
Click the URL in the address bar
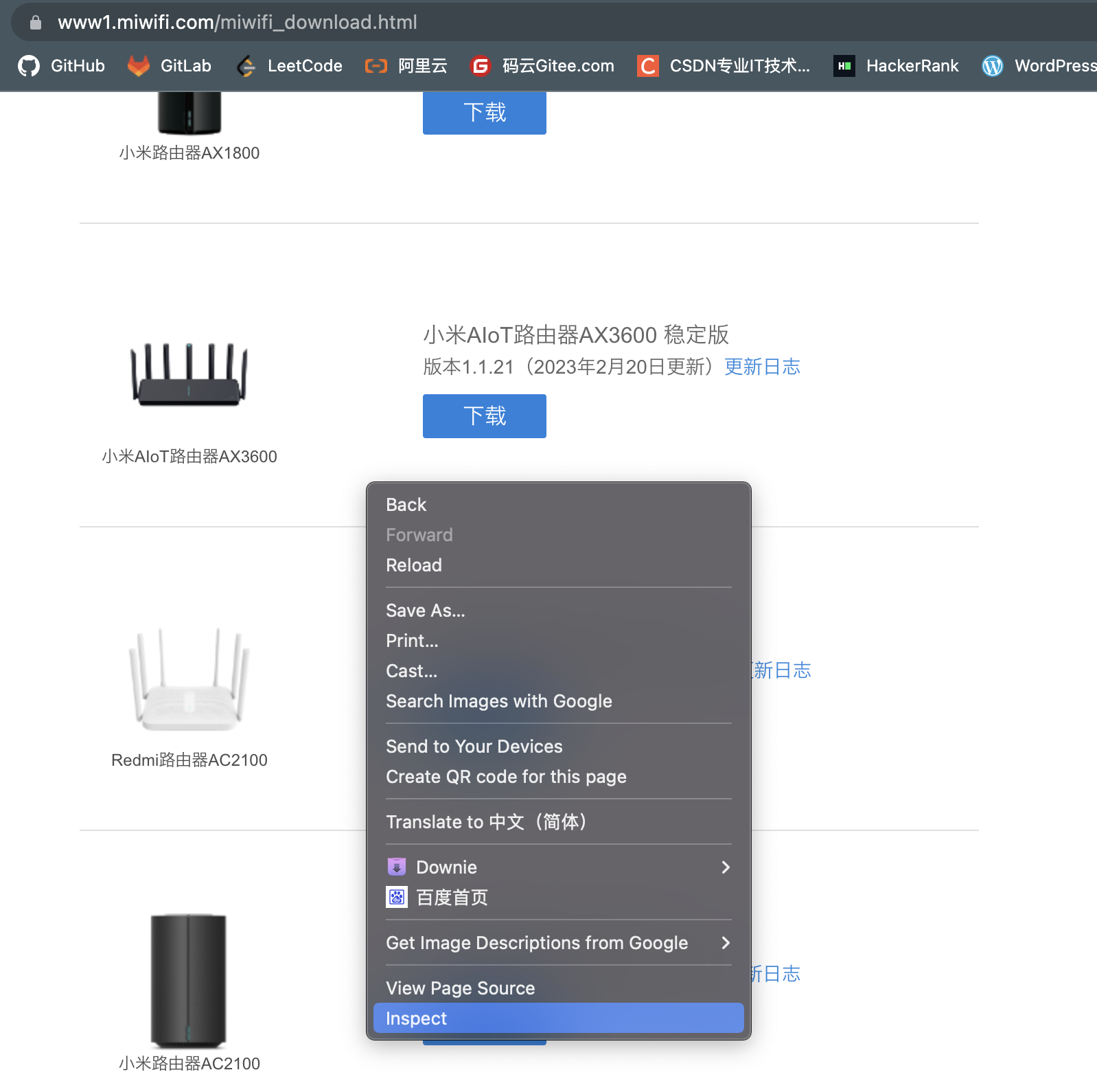(x=238, y=23)
